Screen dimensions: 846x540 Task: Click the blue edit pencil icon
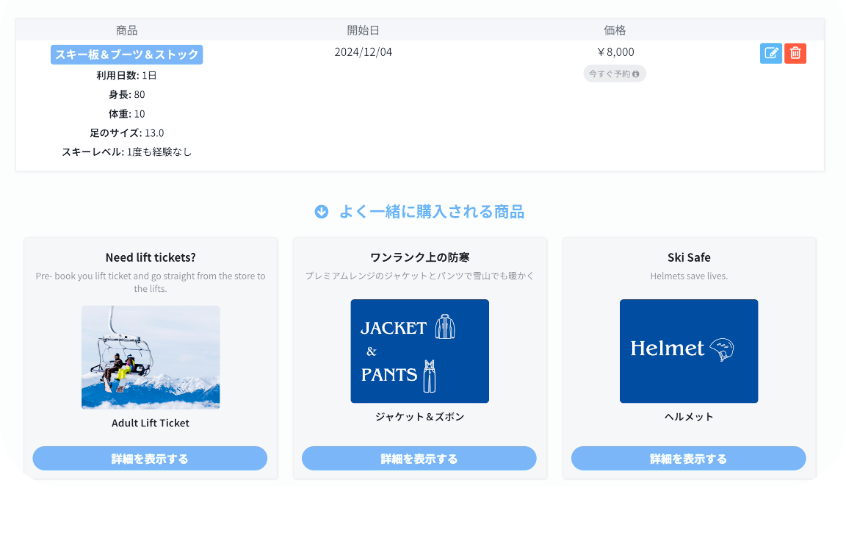click(x=770, y=53)
